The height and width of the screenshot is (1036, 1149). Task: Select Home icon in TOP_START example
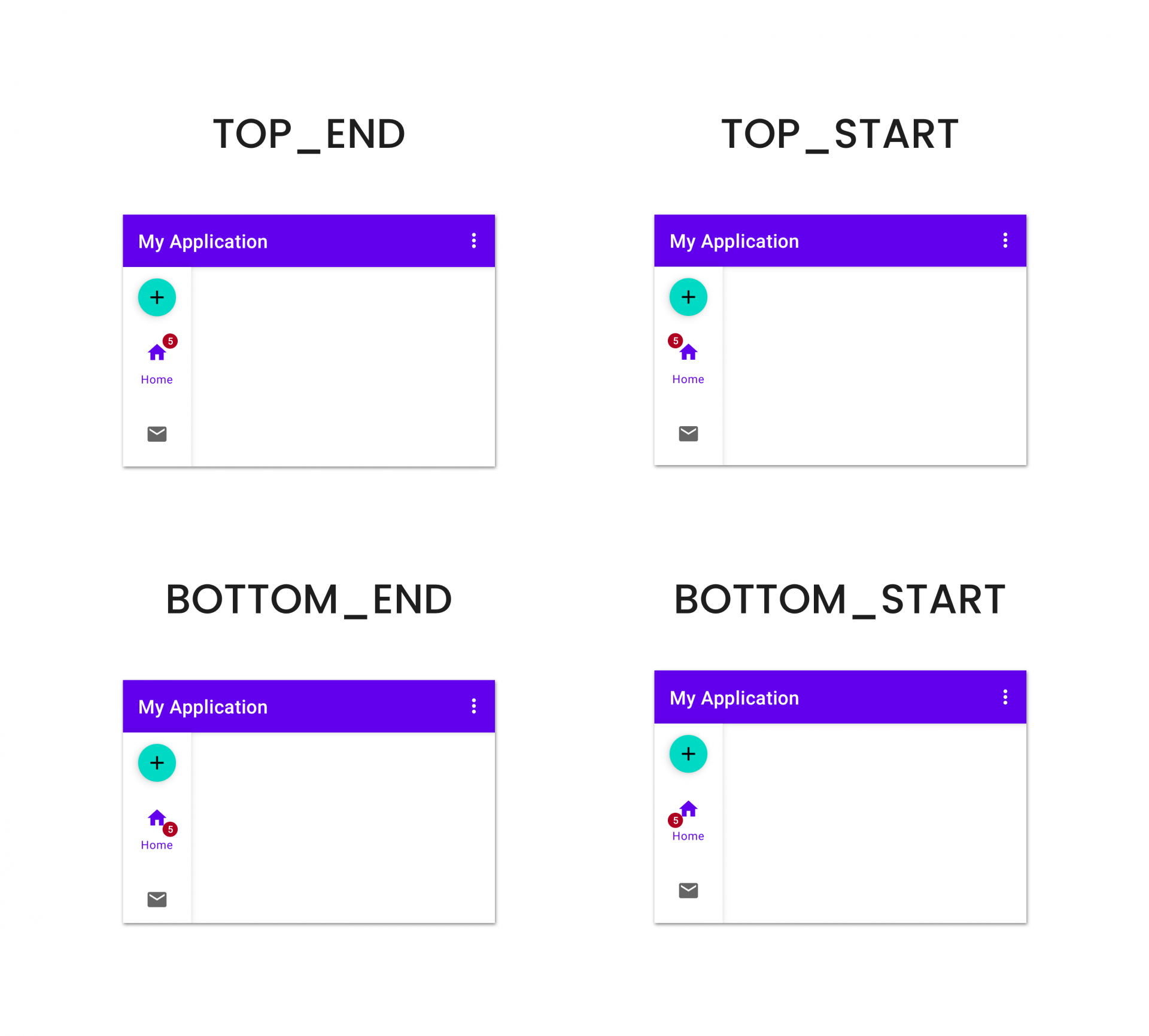pyautogui.click(x=688, y=352)
